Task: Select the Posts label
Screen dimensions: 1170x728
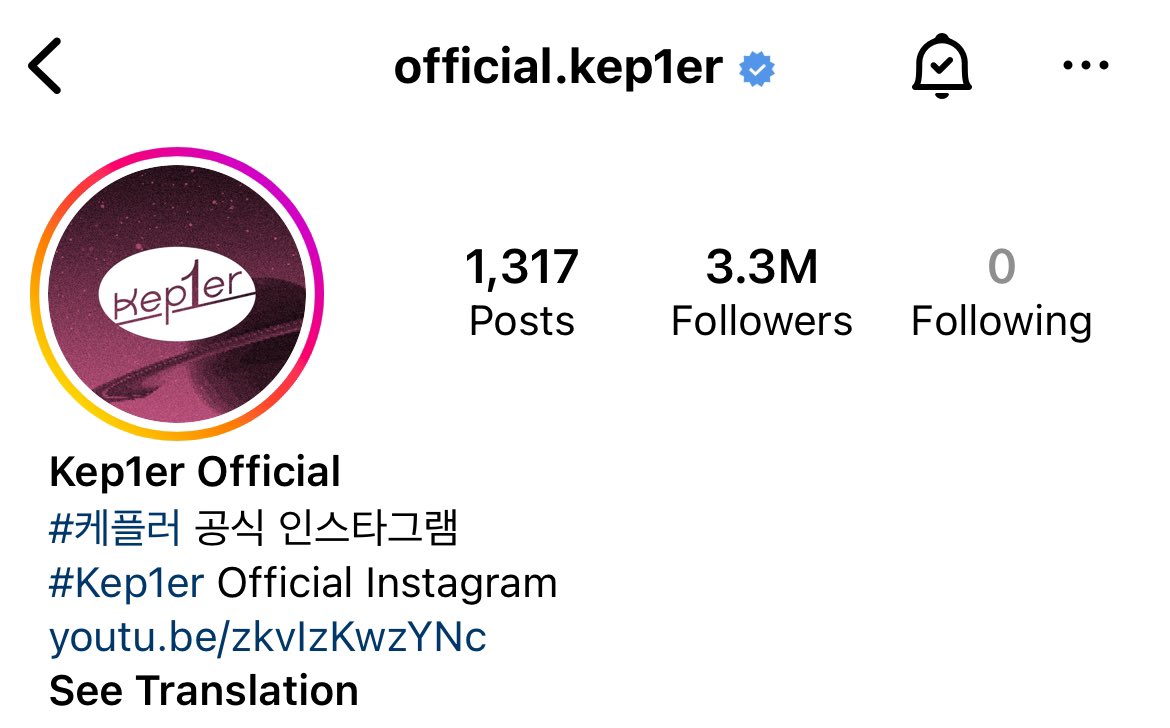Action: tap(522, 321)
